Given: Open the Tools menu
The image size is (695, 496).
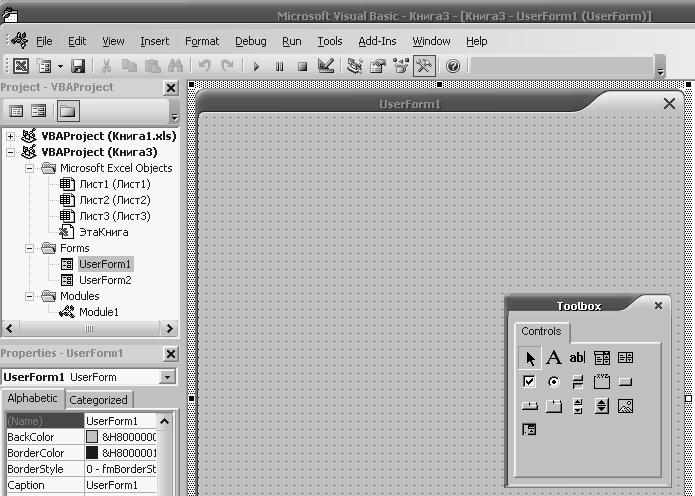Looking at the screenshot, I should pos(330,41).
